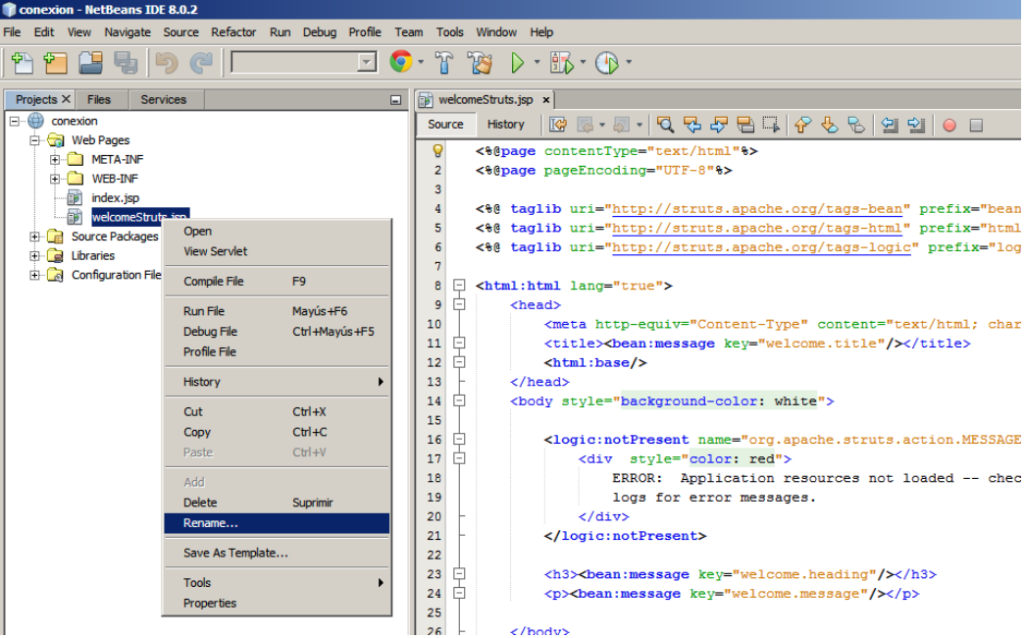This screenshot has height=638, width=1024.
Task: Expand the Libraries node
Action: (34, 256)
